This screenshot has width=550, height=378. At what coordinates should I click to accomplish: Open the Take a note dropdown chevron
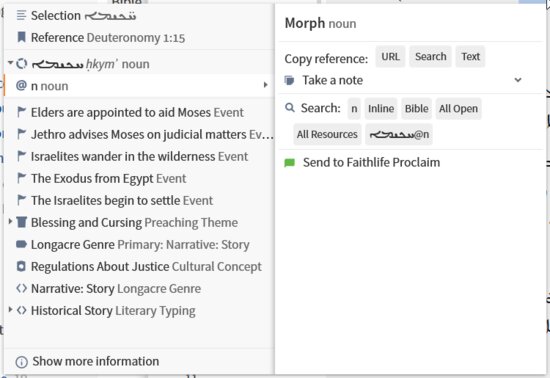(x=518, y=80)
